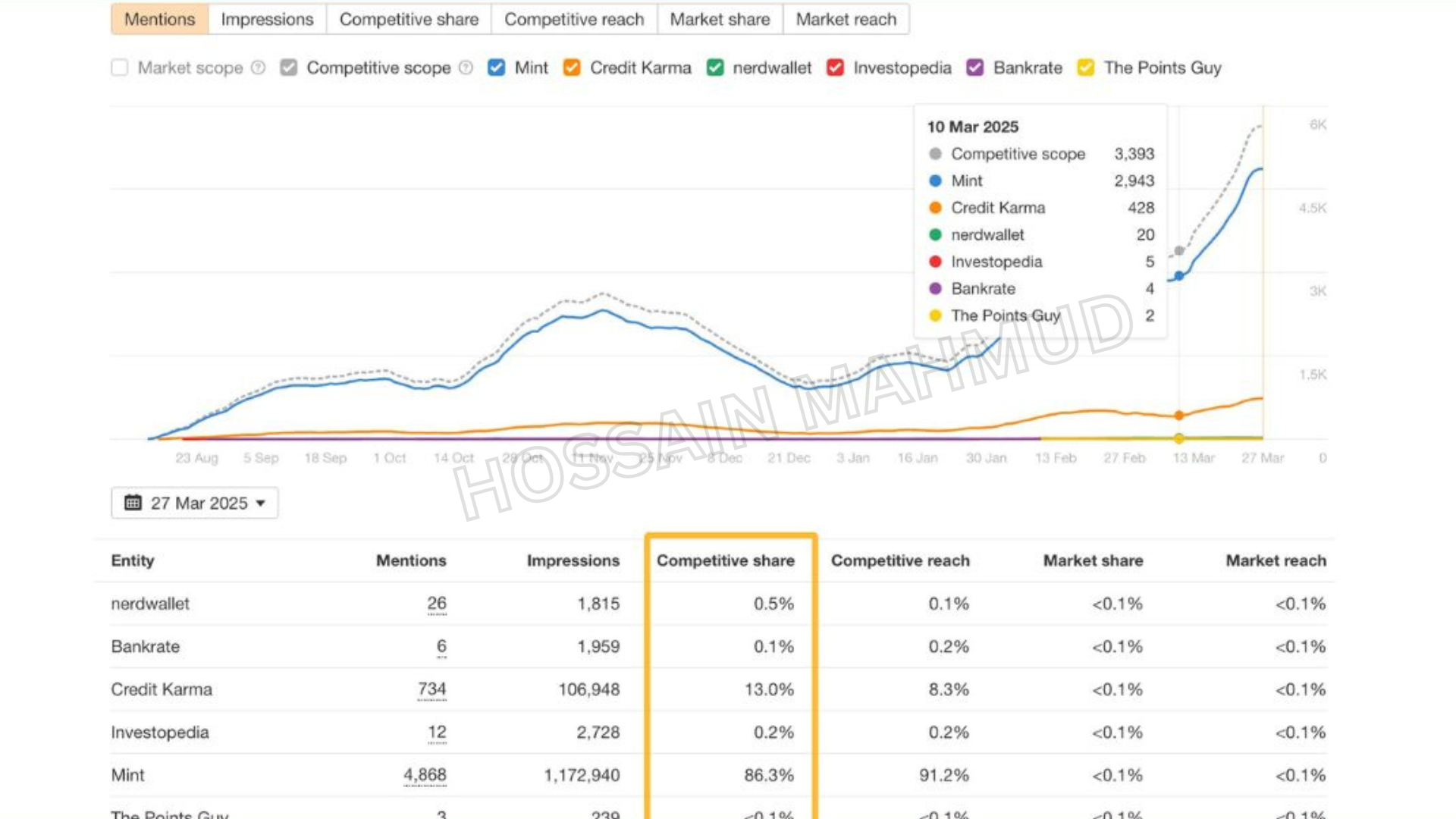
Task: Open nerdwallet mentions count 26
Action: (437, 604)
